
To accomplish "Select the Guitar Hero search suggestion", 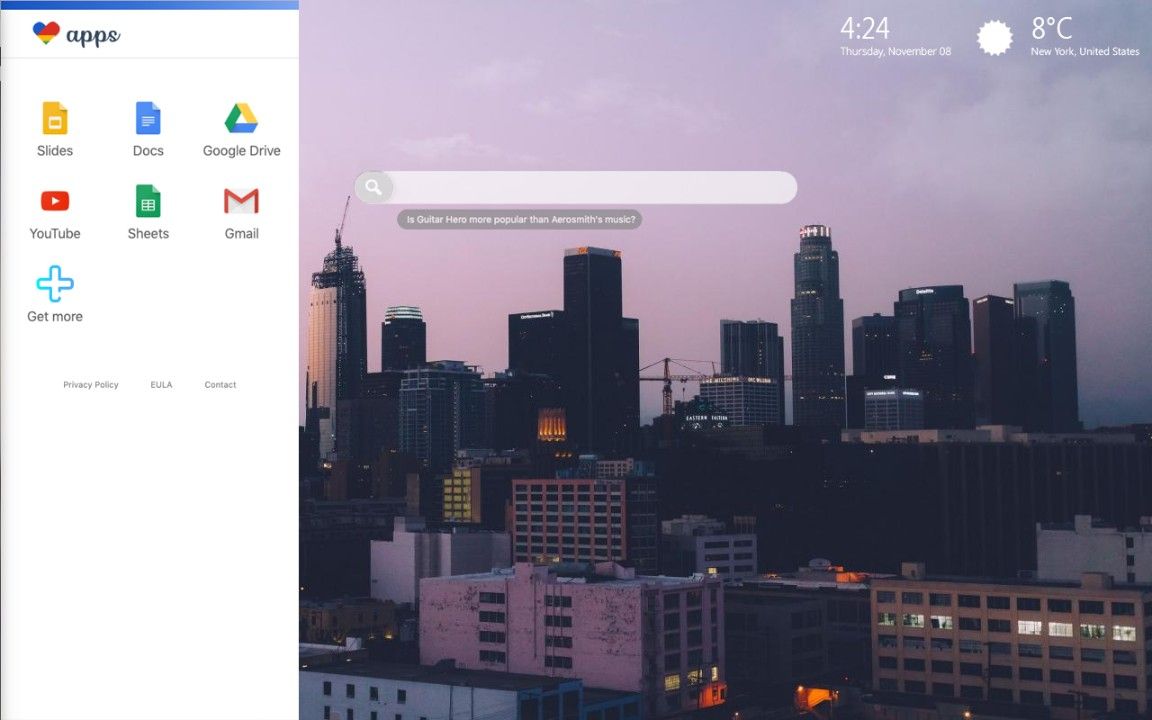I will (x=520, y=219).
